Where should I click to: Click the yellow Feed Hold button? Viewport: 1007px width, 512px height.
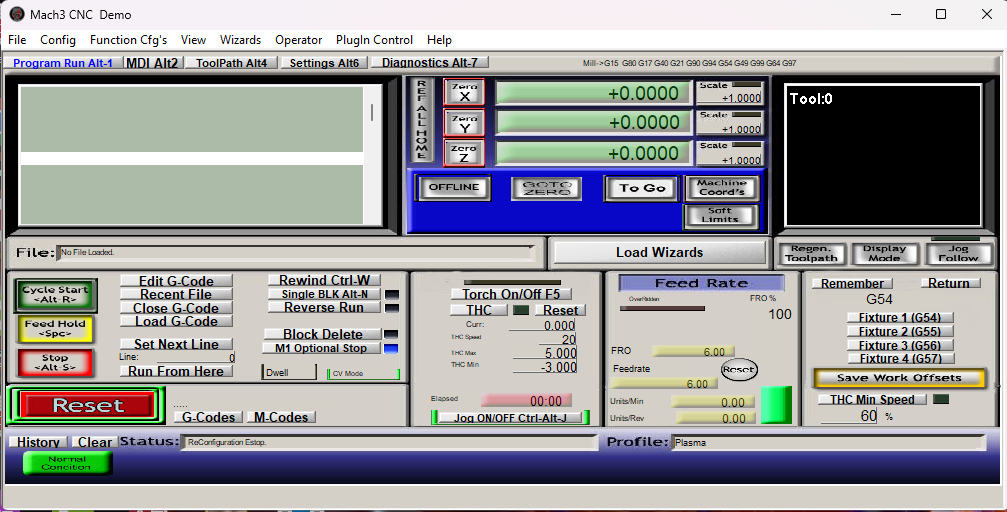(55, 329)
